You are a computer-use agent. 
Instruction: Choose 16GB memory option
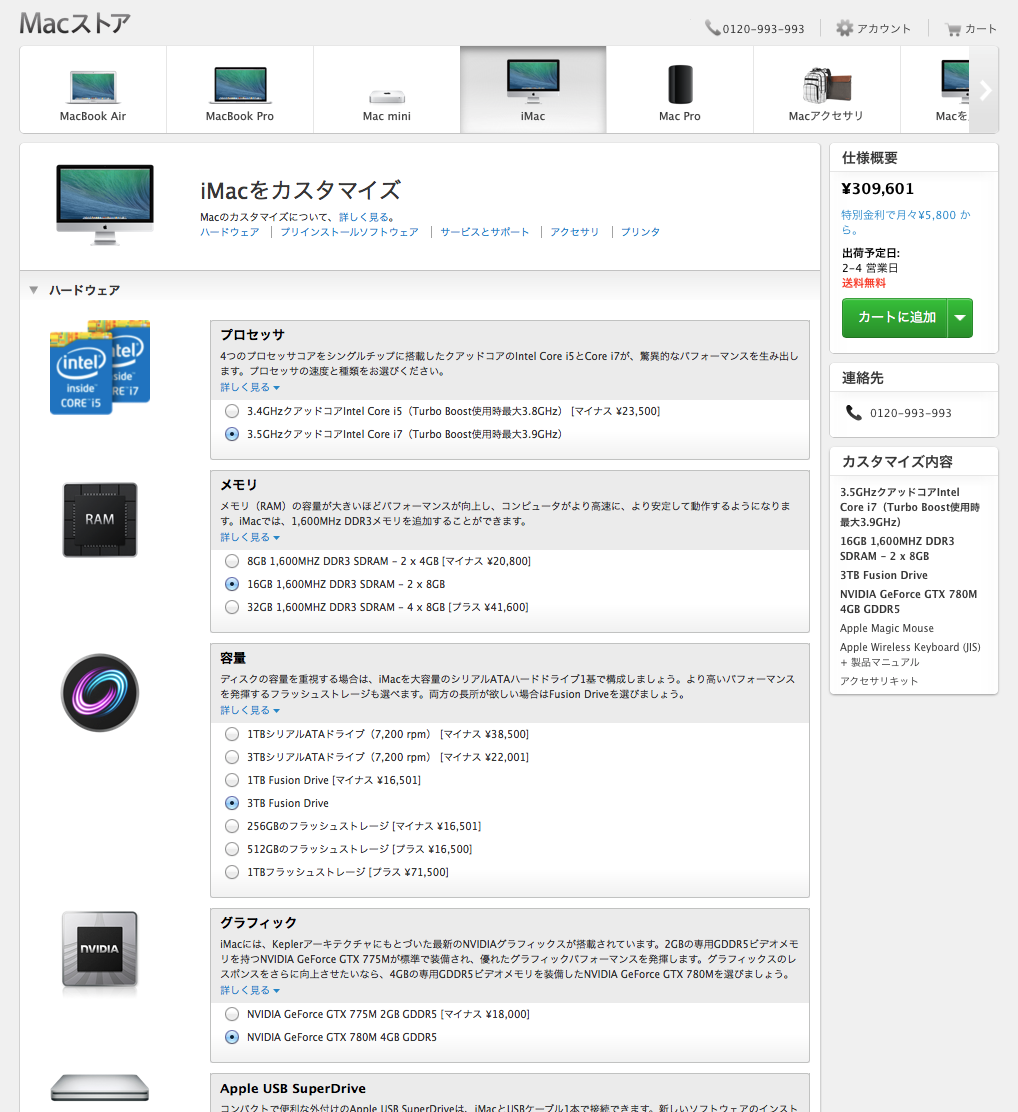[x=232, y=584]
